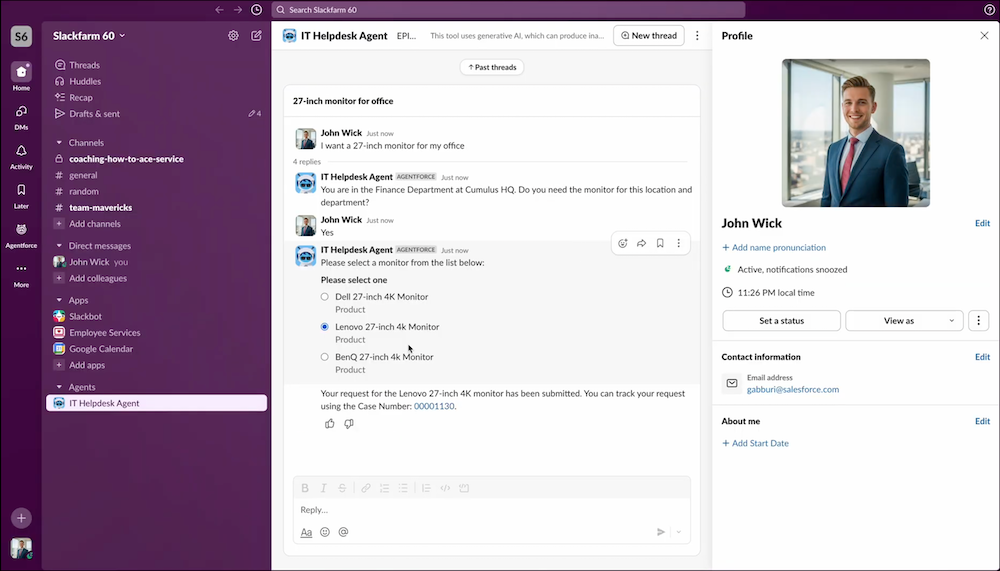The height and width of the screenshot is (571, 1000).
Task: Click the Reply message input field
Action: click(x=492, y=510)
